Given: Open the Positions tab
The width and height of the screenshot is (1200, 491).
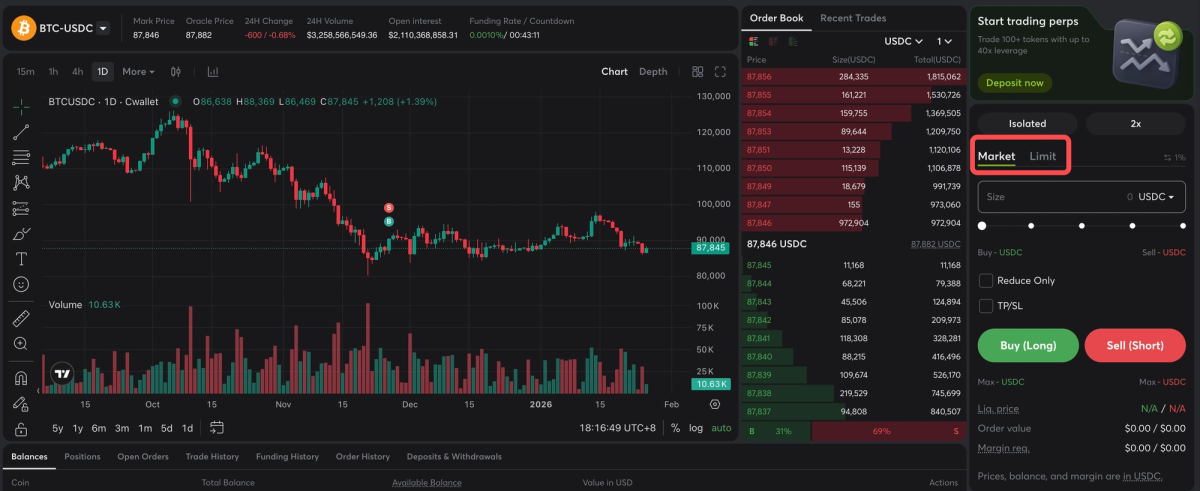Looking at the screenshot, I should pyautogui.click(x=82, y=457).
